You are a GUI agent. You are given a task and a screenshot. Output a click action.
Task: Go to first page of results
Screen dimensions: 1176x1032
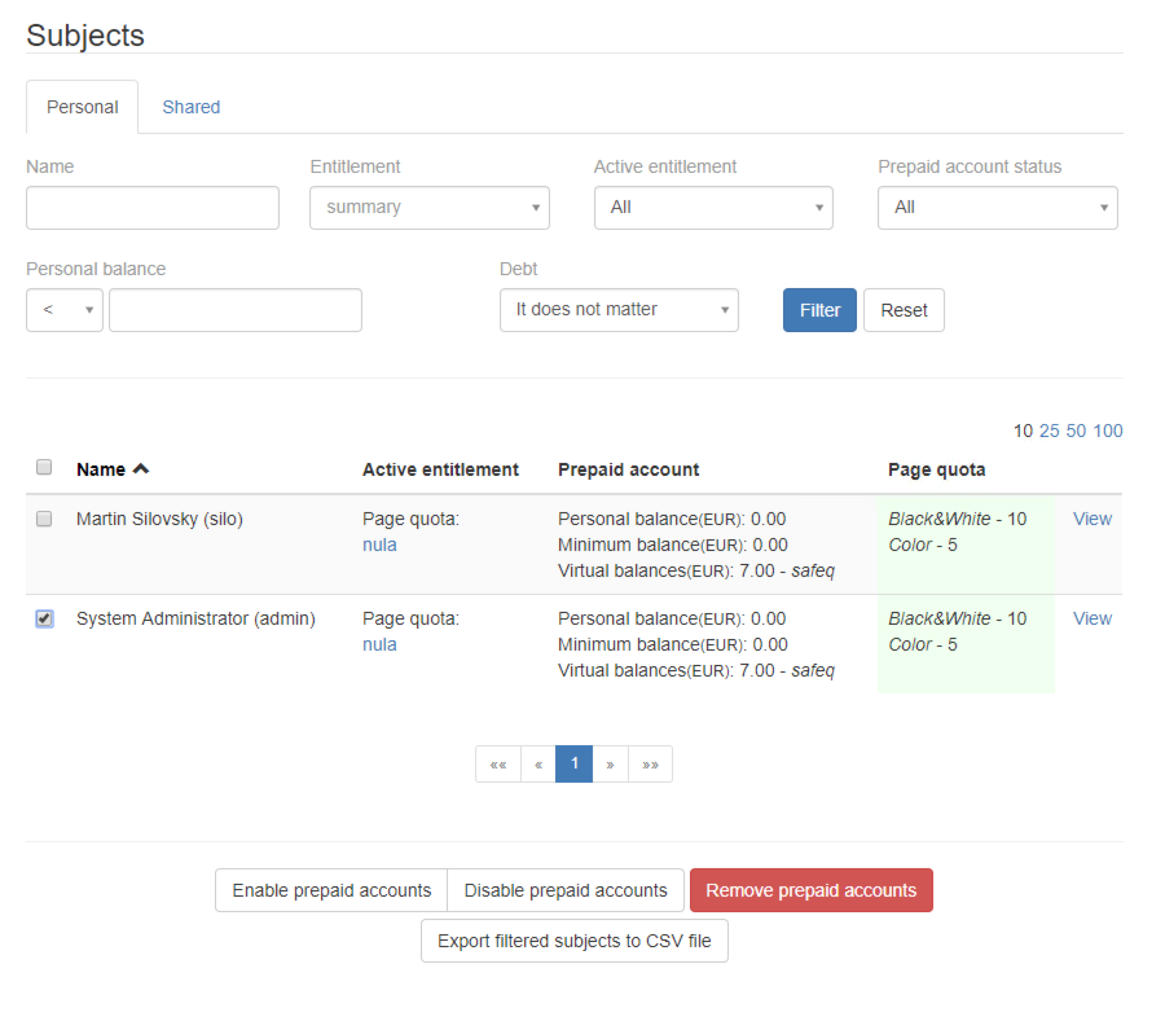coord(498,764)
